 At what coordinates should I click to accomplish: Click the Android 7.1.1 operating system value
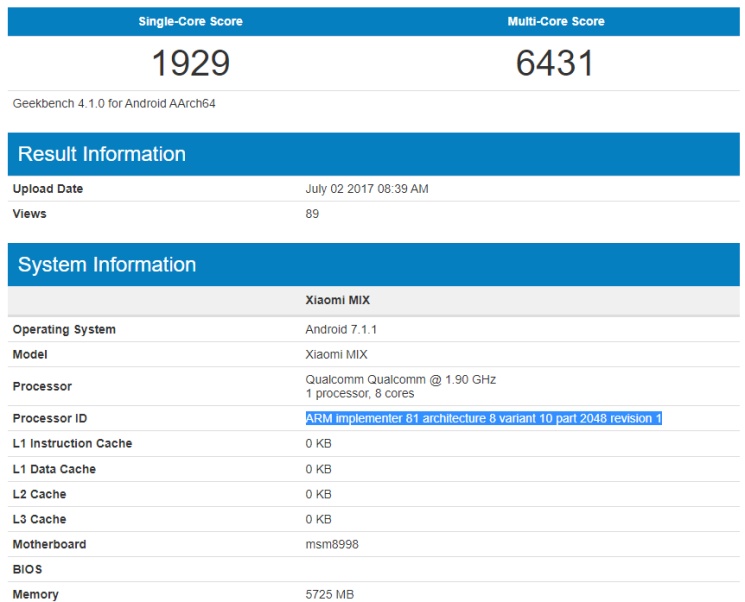point(340,330)
